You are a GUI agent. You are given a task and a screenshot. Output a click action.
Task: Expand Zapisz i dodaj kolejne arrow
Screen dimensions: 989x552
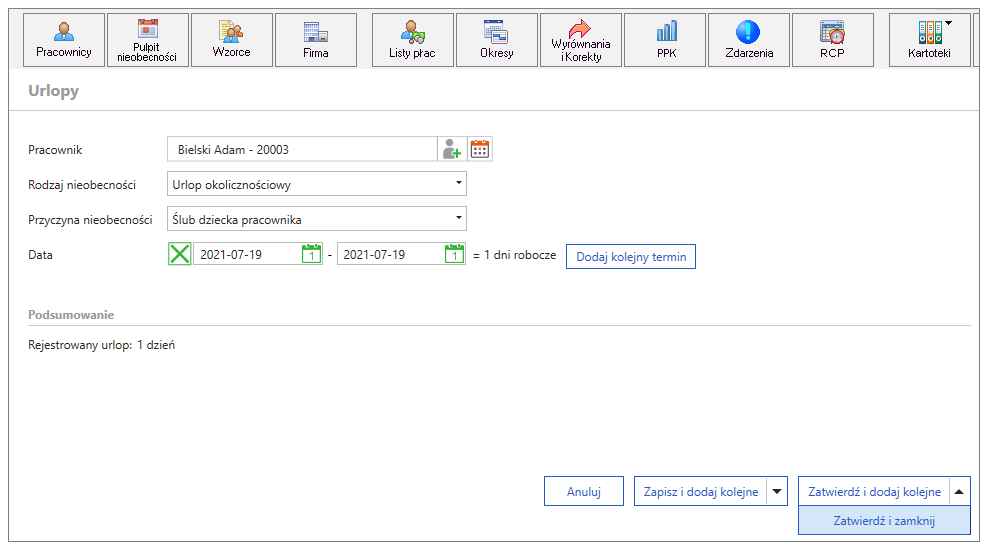(x=777, y=491)
